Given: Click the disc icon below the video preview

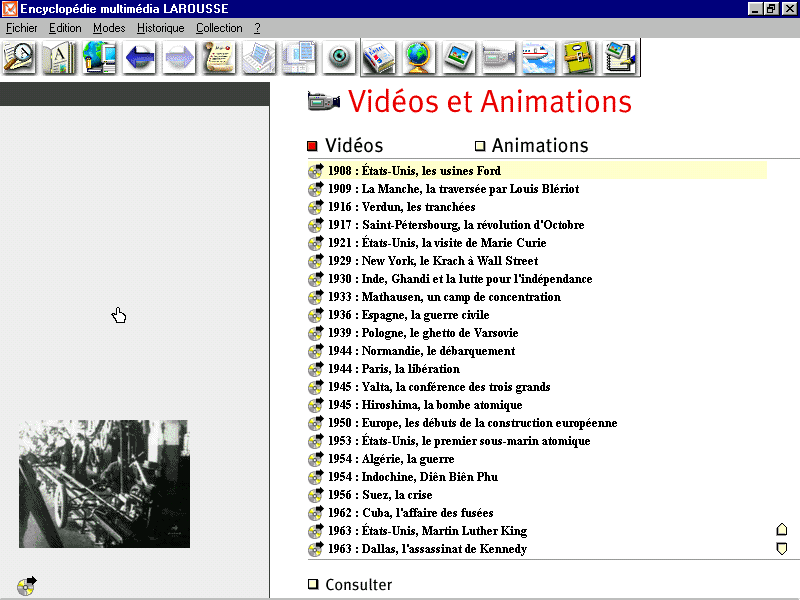Looking at the screenshot, I should point(27,586).
